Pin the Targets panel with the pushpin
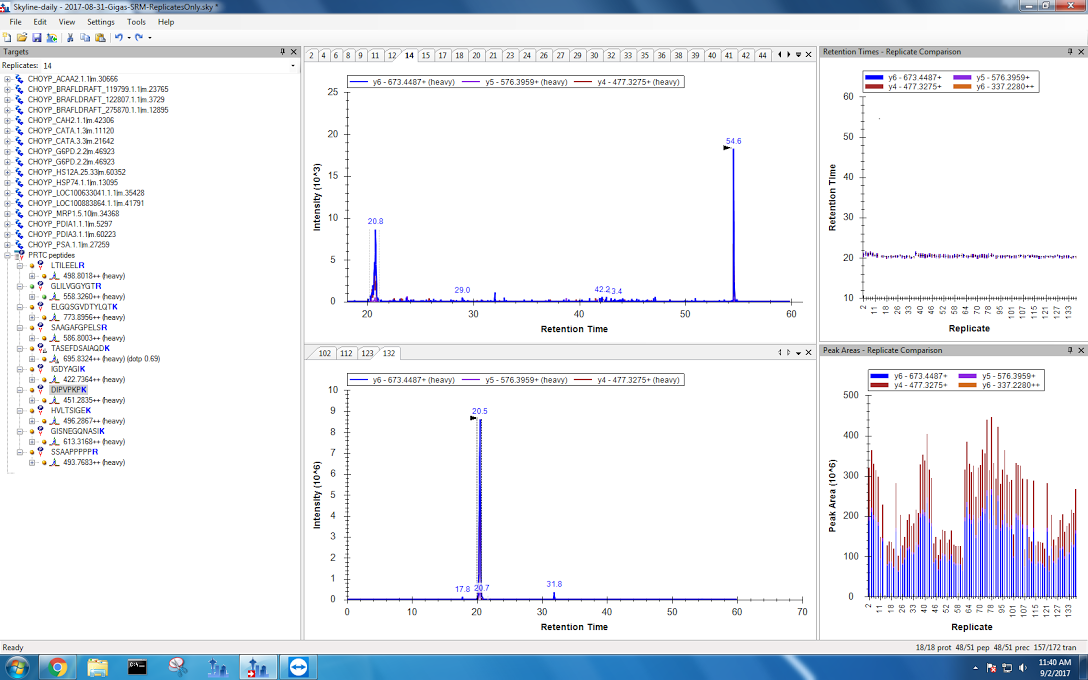Image resolution: width=1088 pixels, height=680 pixels. 282,51
